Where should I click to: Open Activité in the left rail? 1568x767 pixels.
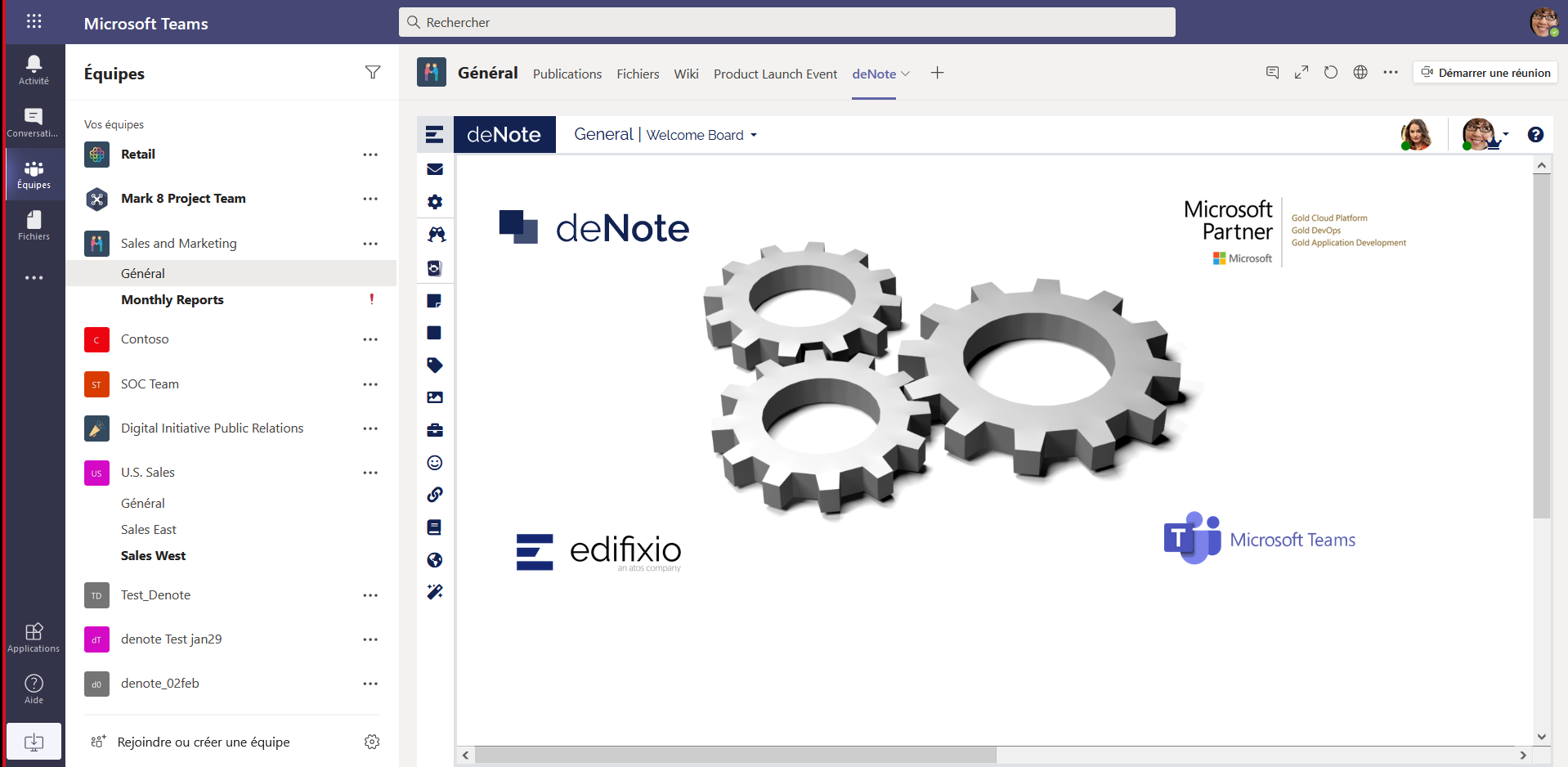pyautogui.click(x=34, y=70)
